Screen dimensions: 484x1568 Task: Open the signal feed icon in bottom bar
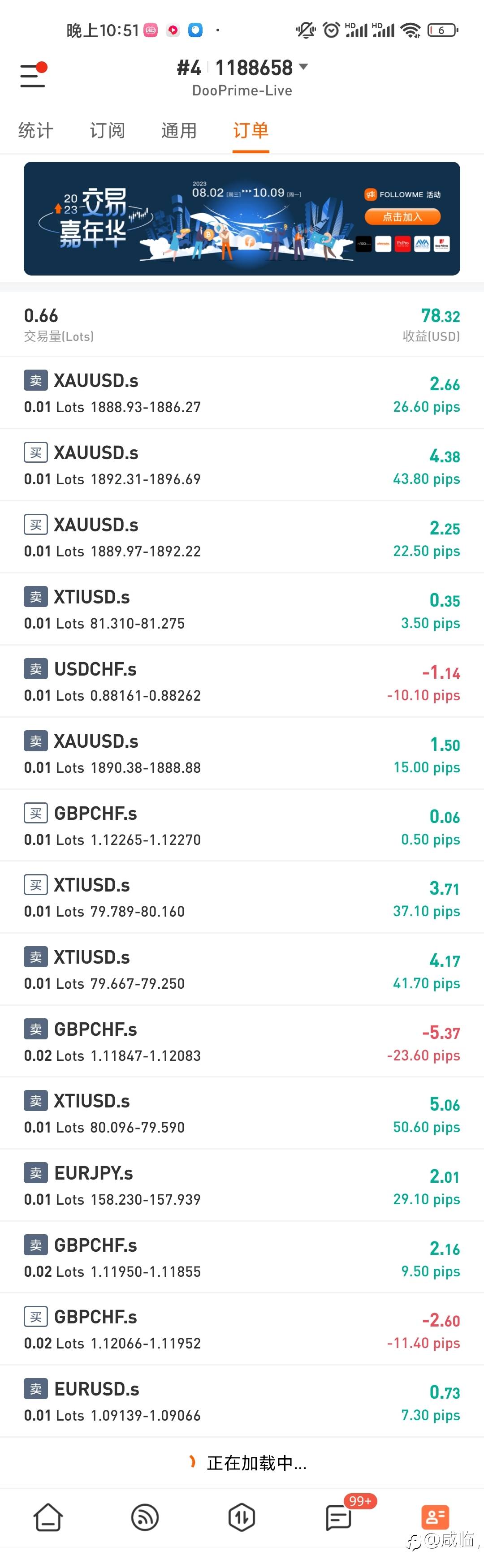(145, 1517)
